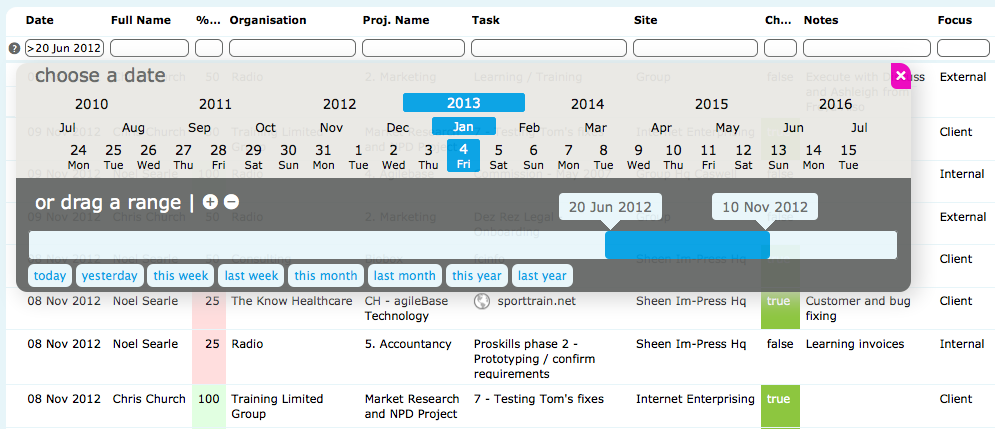Viewport: 995px width, 429px height.
Task: Click the 'last month' shortcut button
Action: coord(404,276)
